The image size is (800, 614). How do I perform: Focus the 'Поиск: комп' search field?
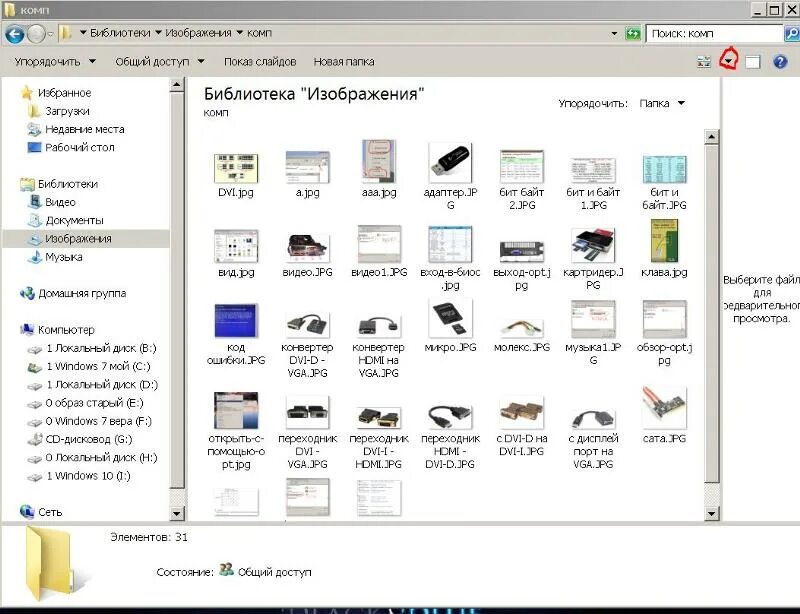(714, 34)
